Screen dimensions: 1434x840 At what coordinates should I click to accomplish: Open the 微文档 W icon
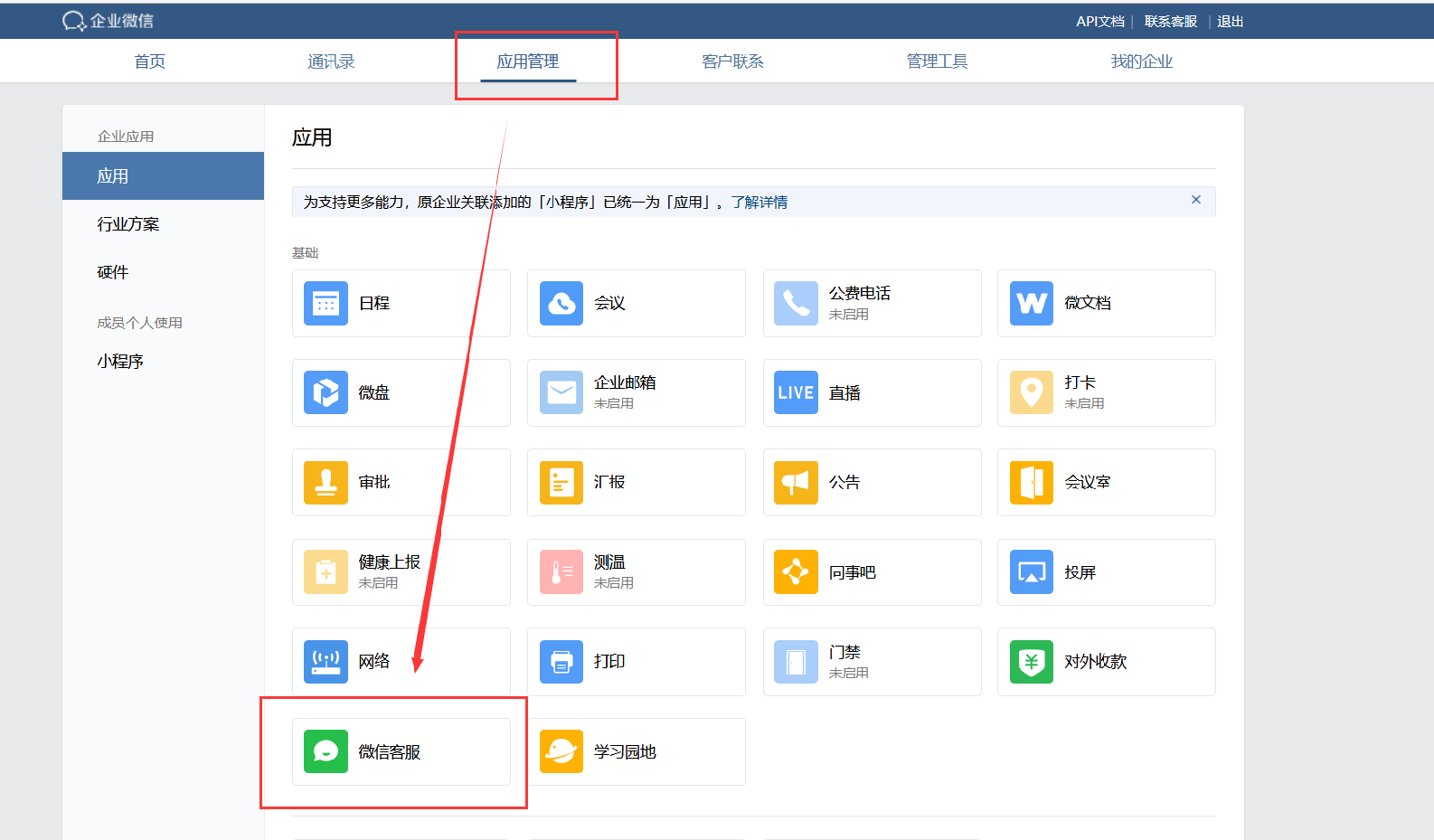click(1032, 303)
